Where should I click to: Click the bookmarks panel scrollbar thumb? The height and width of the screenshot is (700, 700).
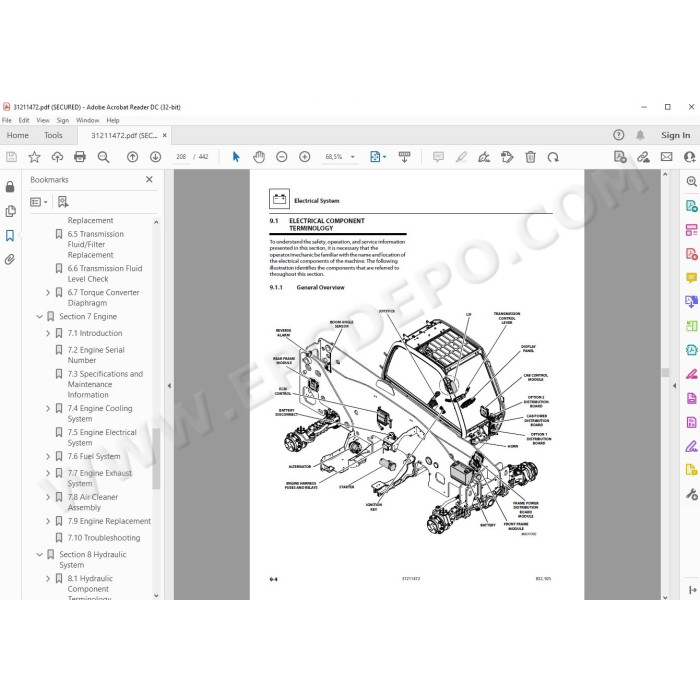[156, 458]
